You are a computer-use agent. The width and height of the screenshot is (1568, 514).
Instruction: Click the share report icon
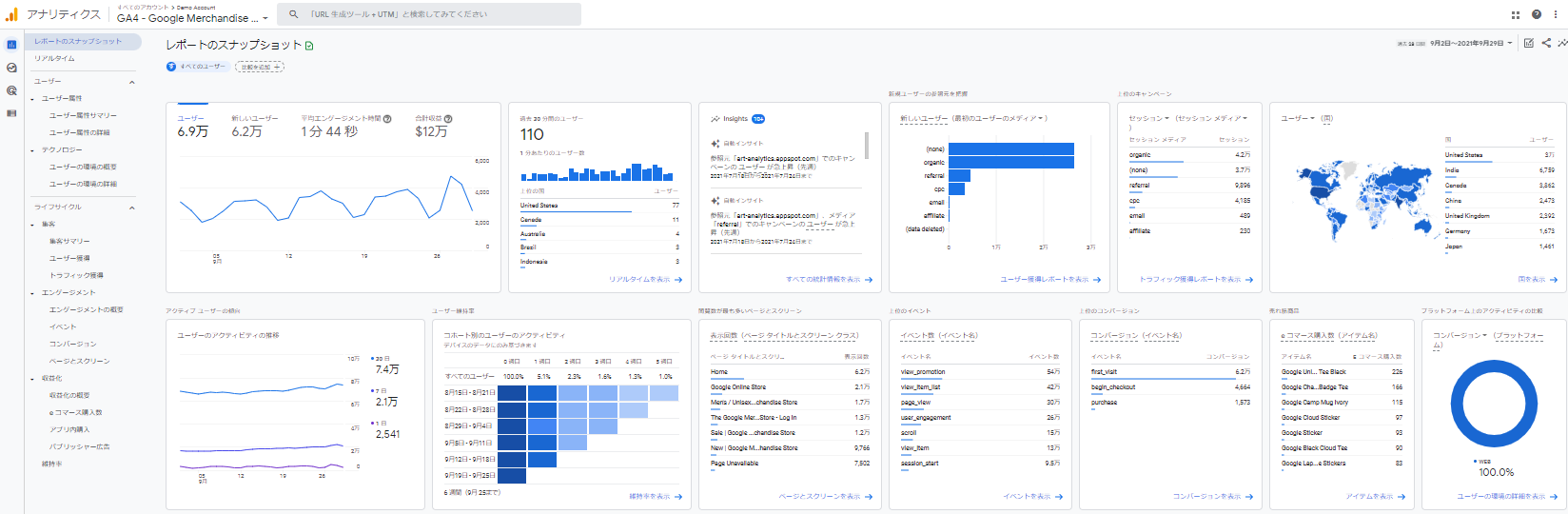(x=1546, y=43)
